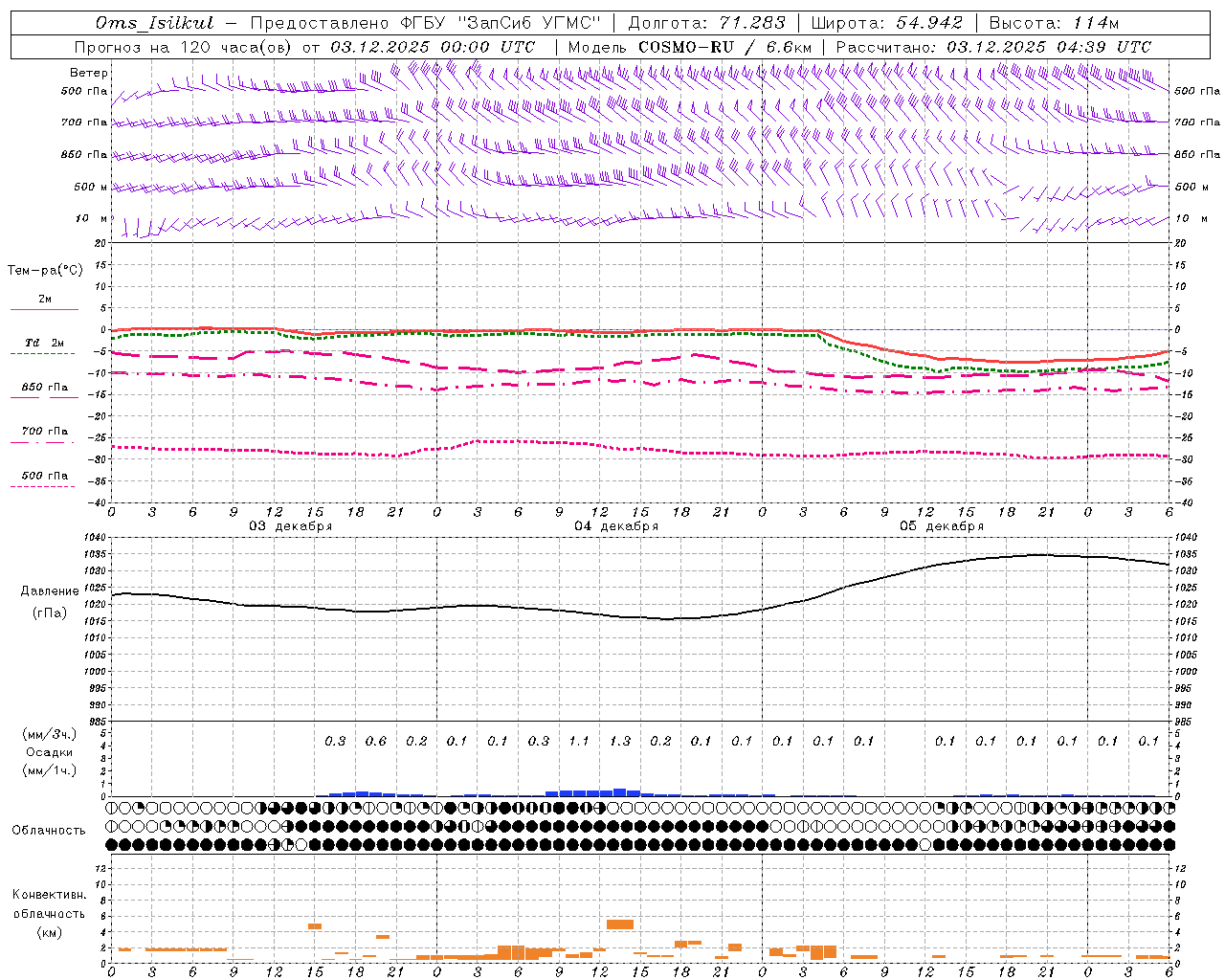
Task: Click the 'Давление' pressure panel label
Action: (x=50, y=591)
